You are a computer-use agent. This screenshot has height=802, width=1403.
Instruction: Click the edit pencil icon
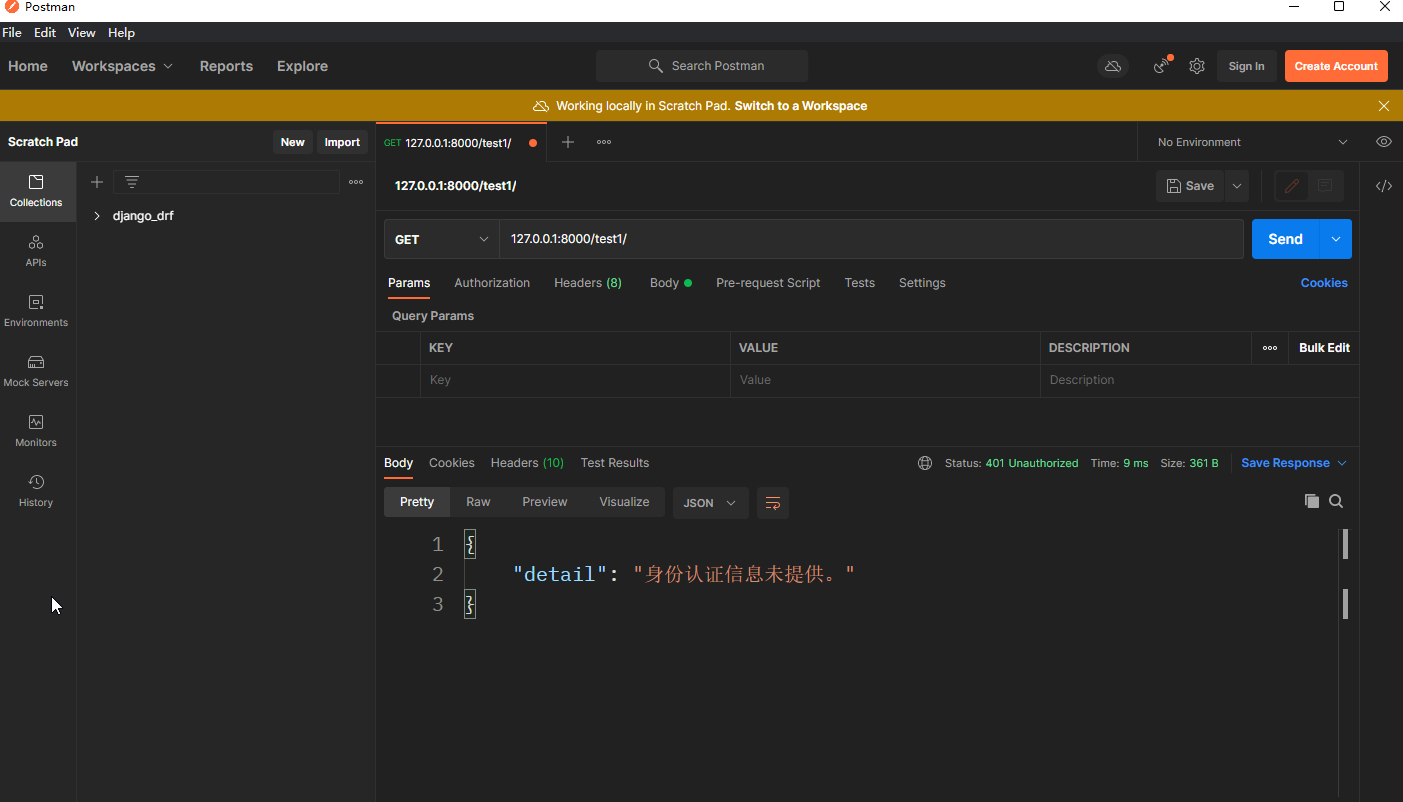point(1292,186)
